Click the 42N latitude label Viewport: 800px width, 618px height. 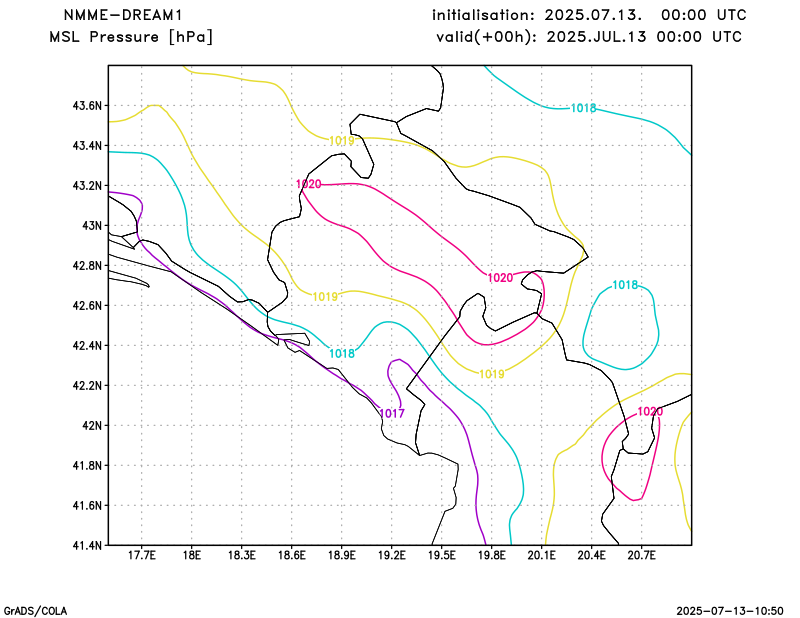click(92, 426)
